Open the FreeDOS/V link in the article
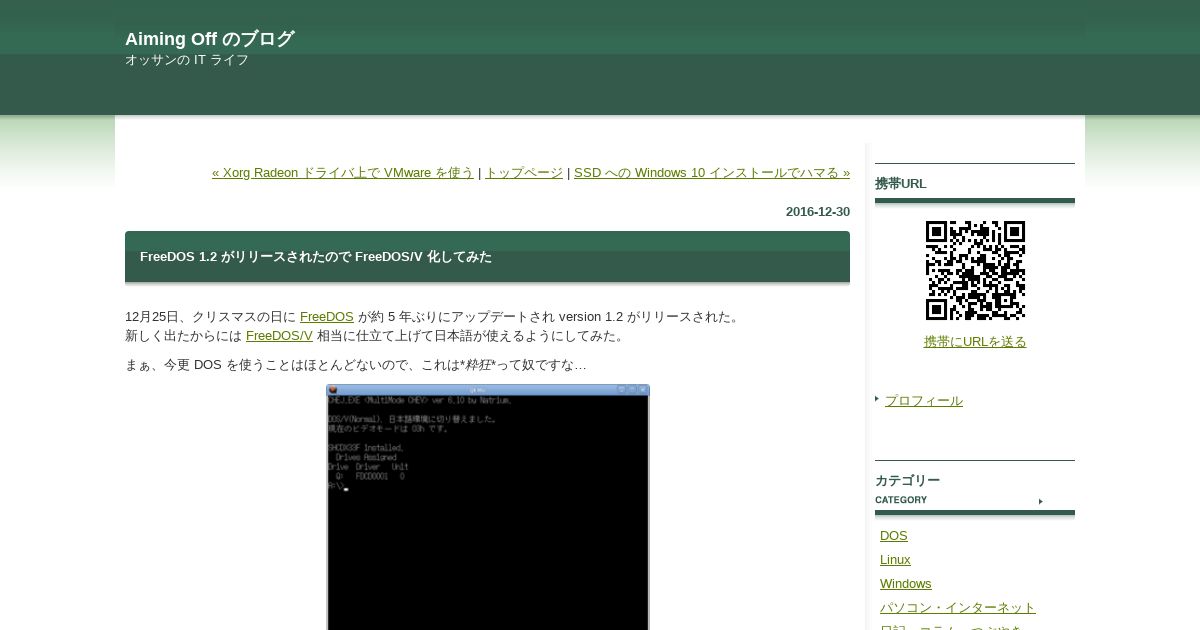1200x630 pixels. point(279,336)
